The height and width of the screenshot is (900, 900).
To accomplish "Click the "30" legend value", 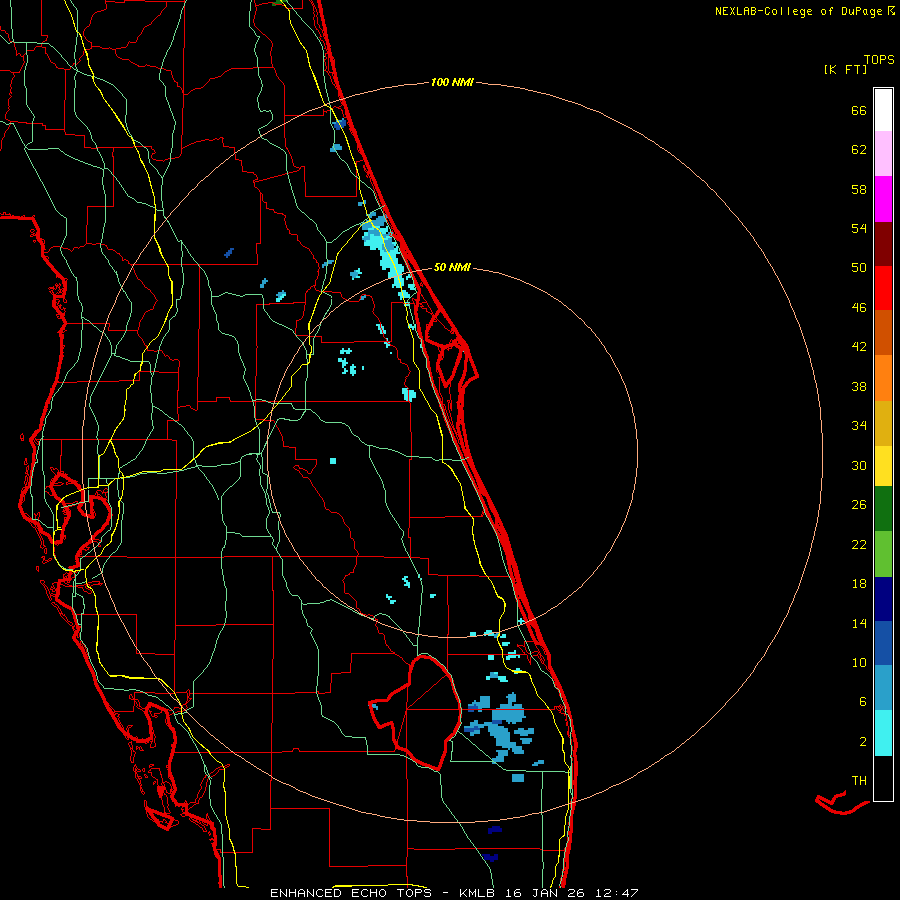I will coord(859,465).
